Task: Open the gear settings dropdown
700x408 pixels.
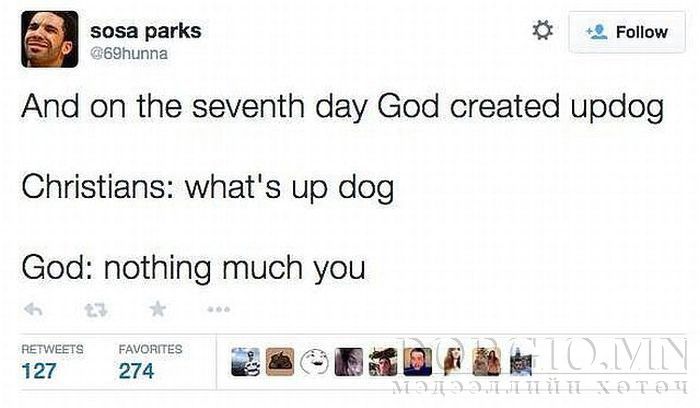Action: pyautogui.click(x=543, y=31)
